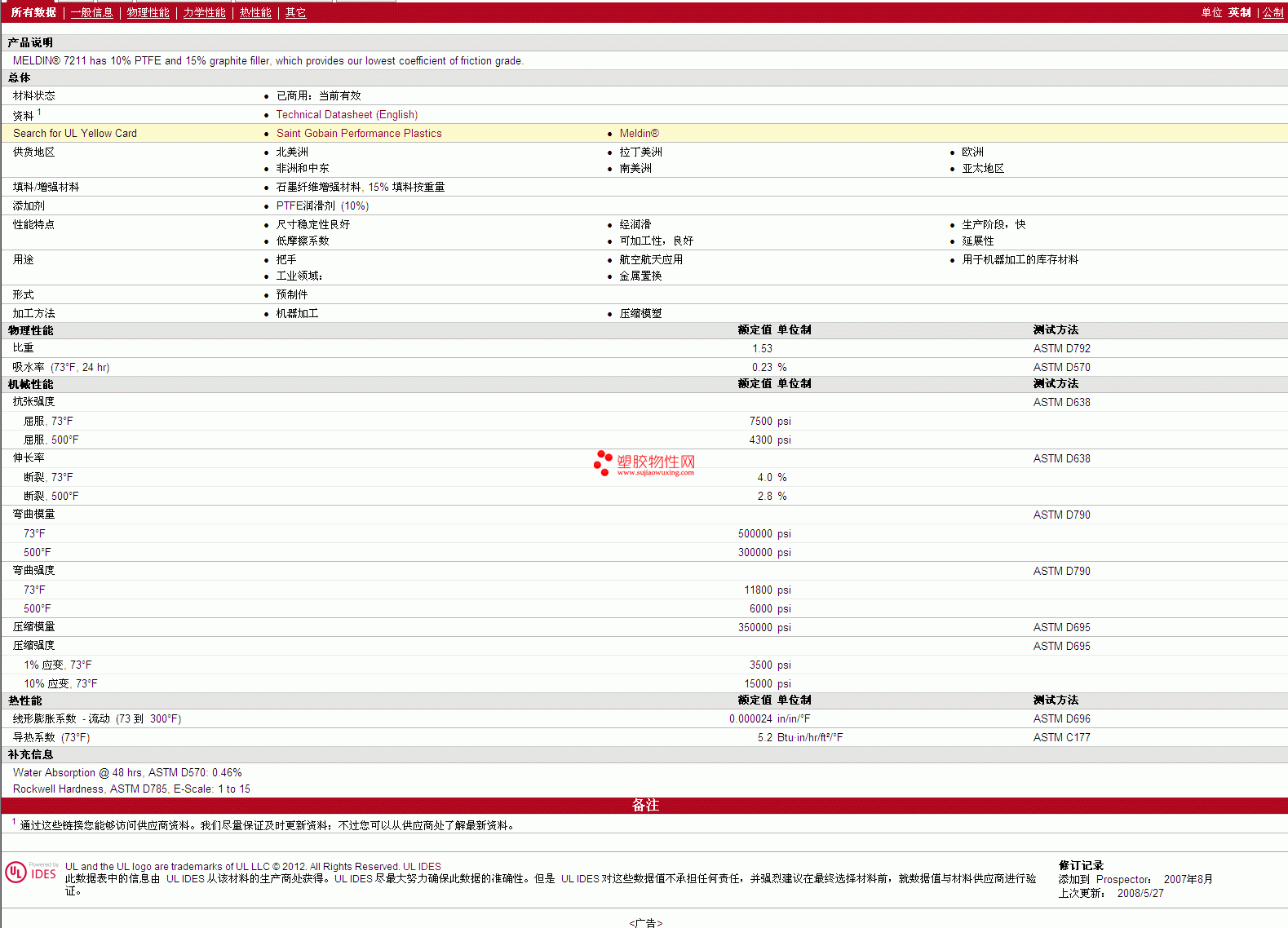Click the 产品说明 section header
Screen dimensions: 1288x928
[x=30, y=43]
